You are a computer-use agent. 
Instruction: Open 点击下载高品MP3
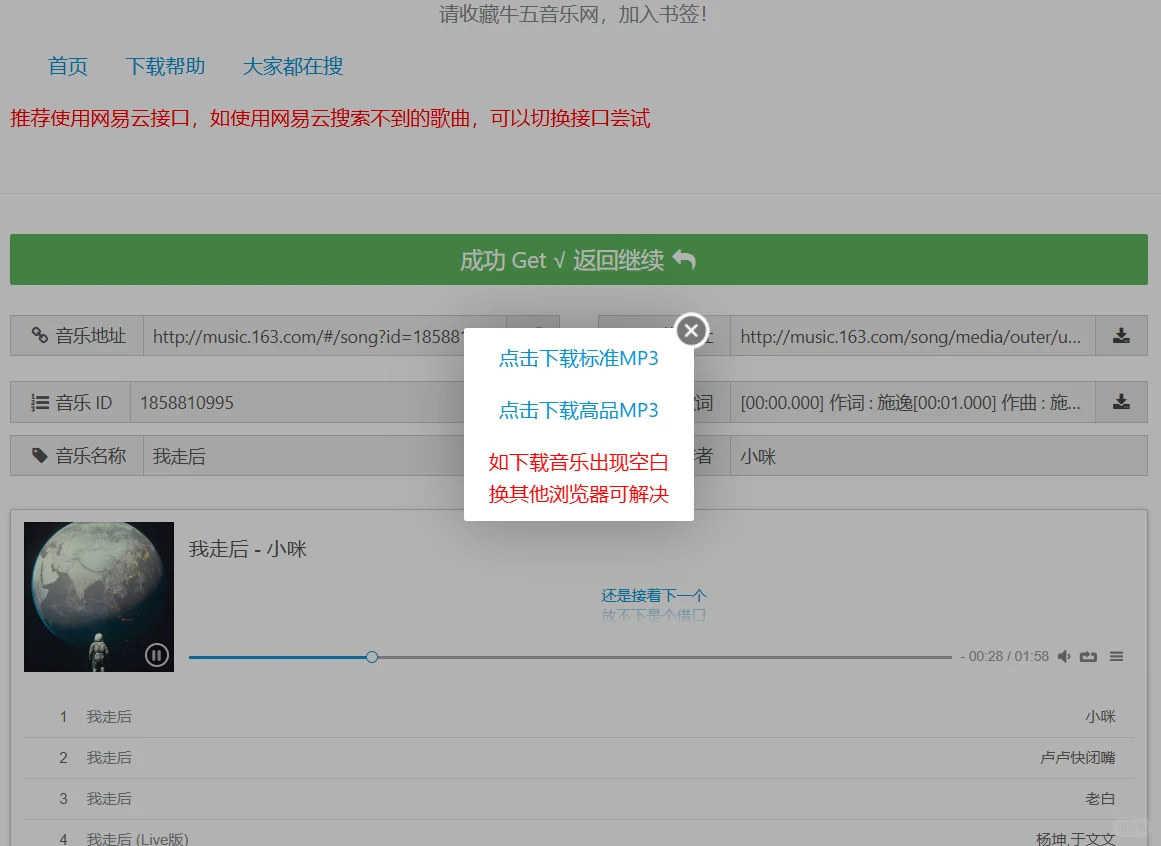[x=578, y=410]
